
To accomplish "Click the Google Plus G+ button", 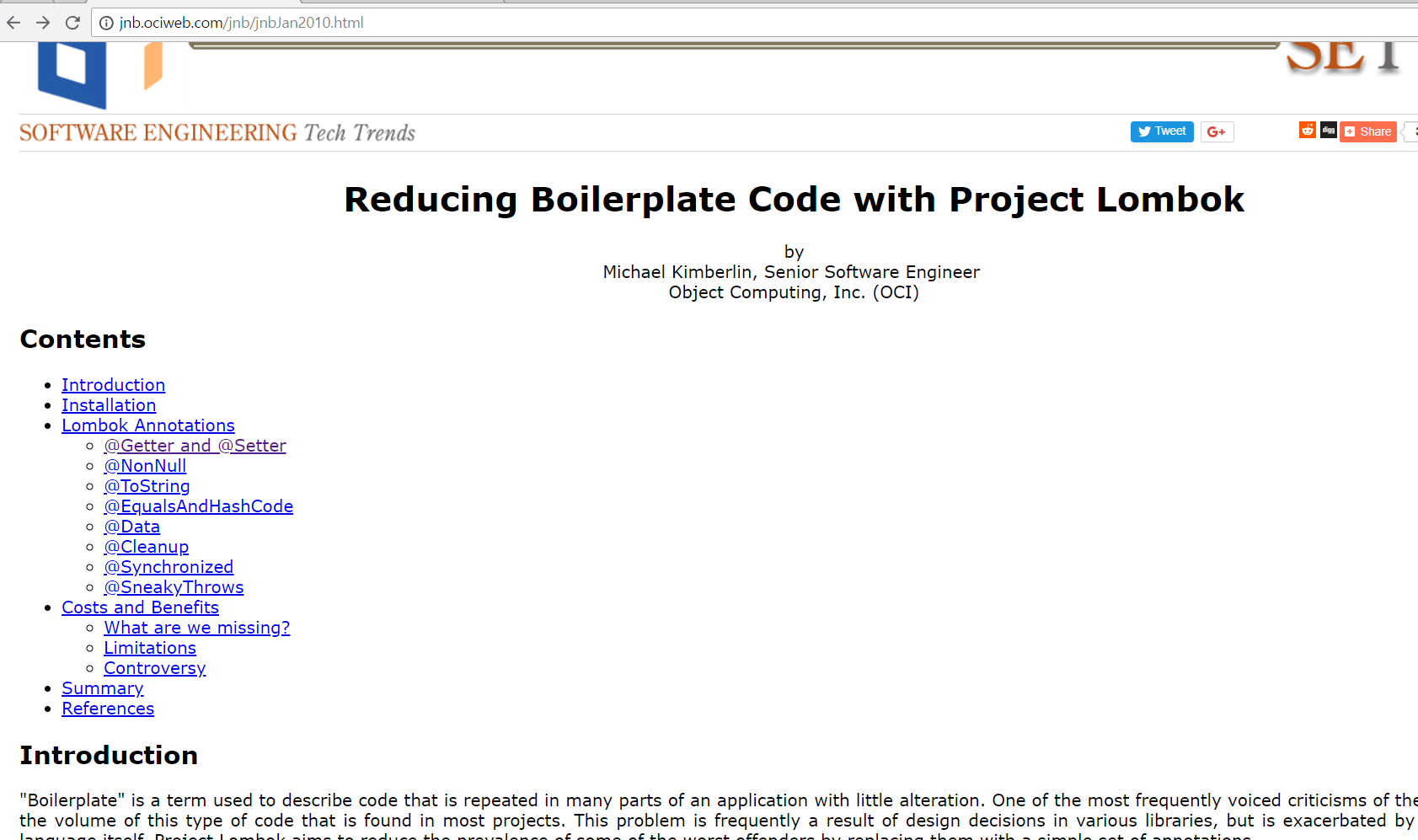I will click(1217, 131).
